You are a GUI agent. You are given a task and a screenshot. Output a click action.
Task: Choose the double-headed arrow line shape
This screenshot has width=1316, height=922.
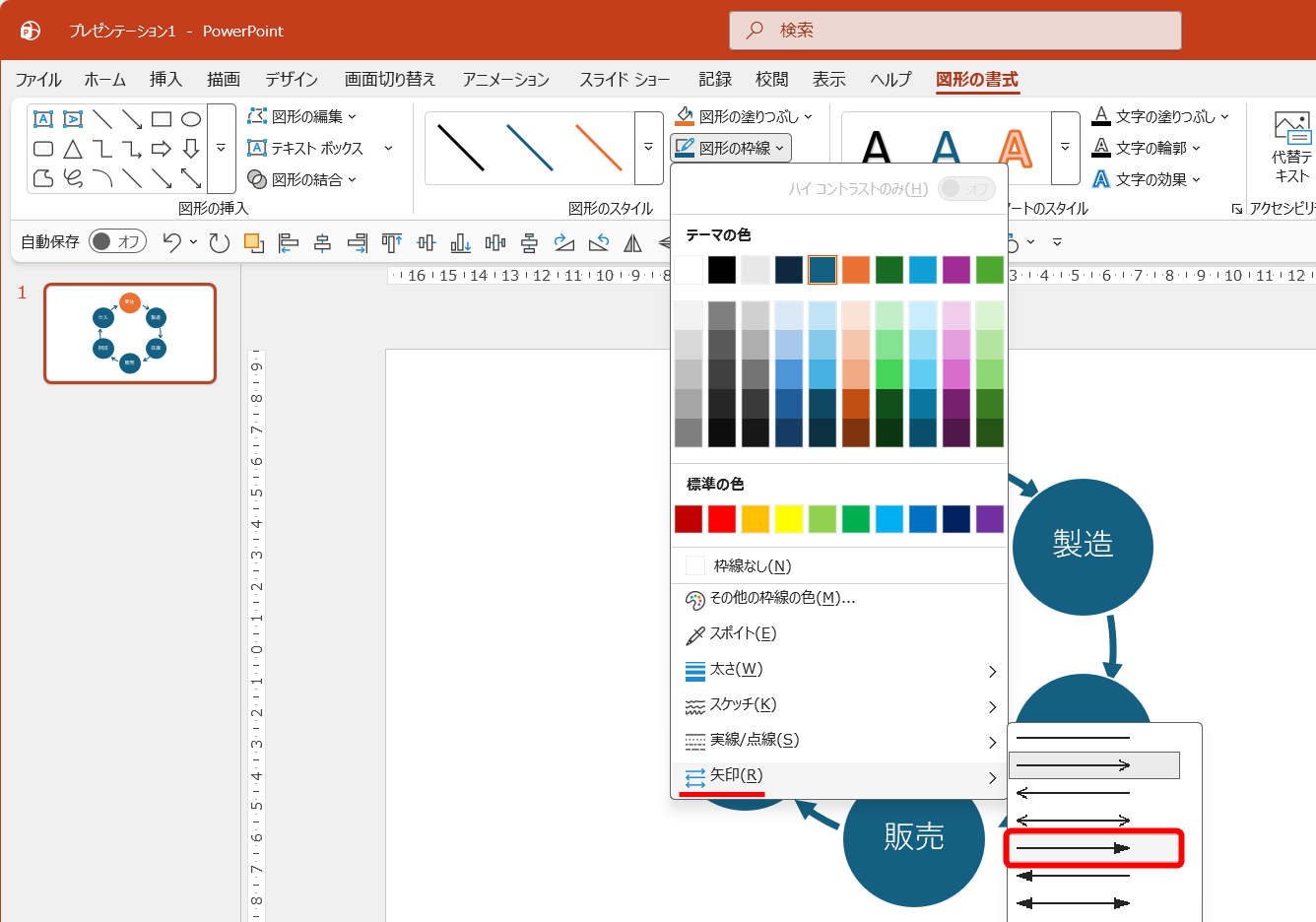[x=191, y=178]
